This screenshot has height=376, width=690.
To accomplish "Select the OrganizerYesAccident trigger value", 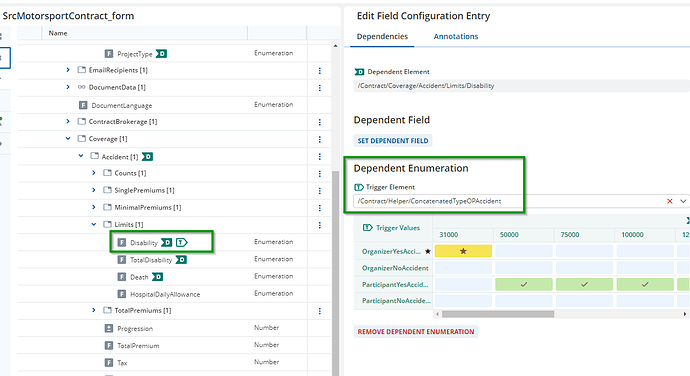I will click(391, 251).
